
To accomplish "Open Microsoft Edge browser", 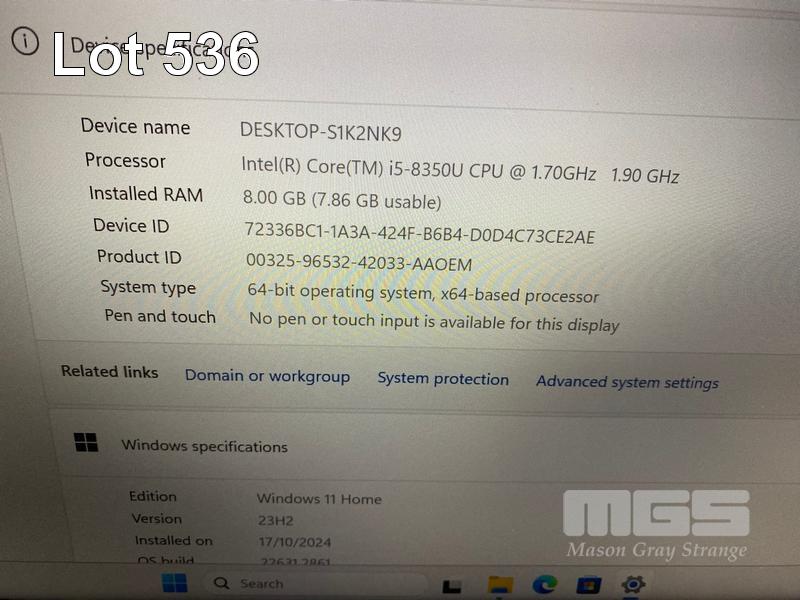I will coord(544,585).
